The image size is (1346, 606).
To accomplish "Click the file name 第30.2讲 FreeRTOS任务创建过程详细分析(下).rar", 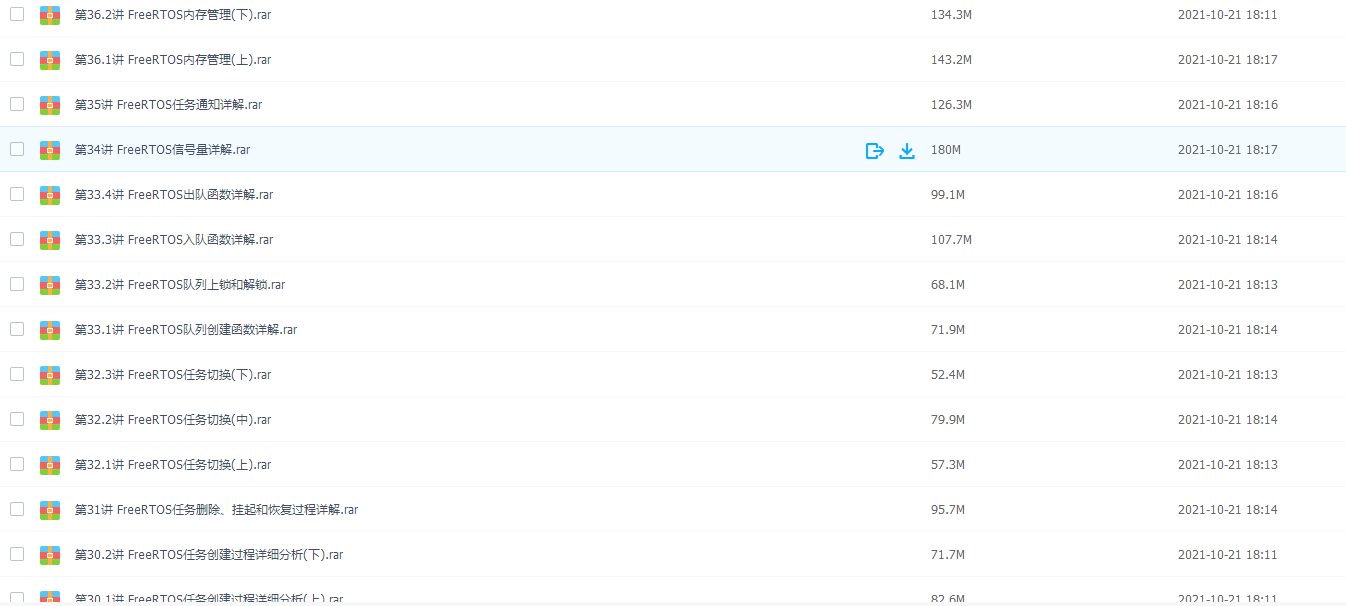I will click(209, 555).
